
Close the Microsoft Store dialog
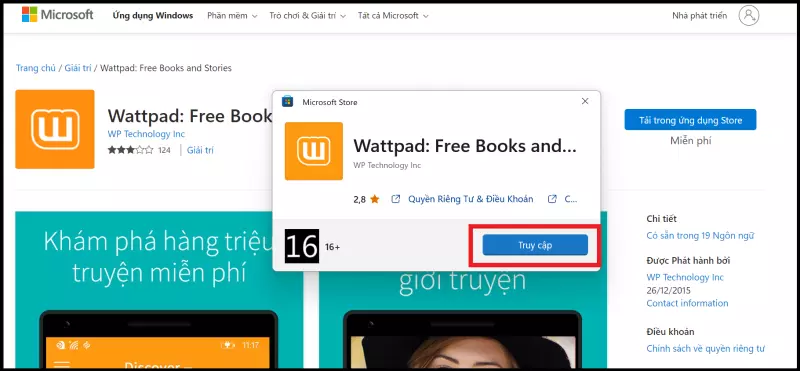(x=585, y=101)
